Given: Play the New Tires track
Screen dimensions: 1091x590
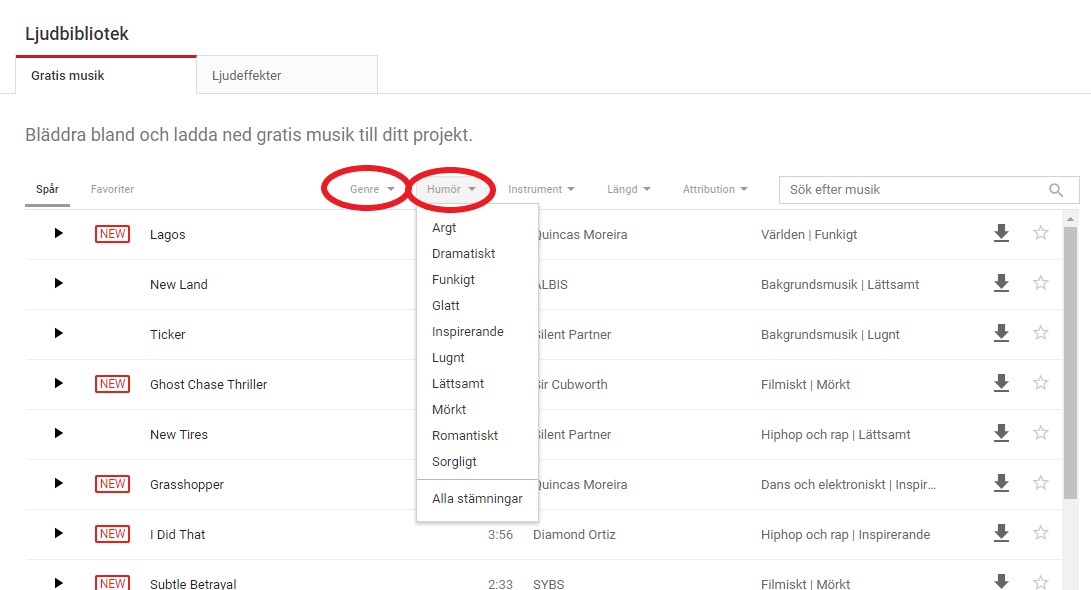Looking at the screenshot, I should 58,433.
